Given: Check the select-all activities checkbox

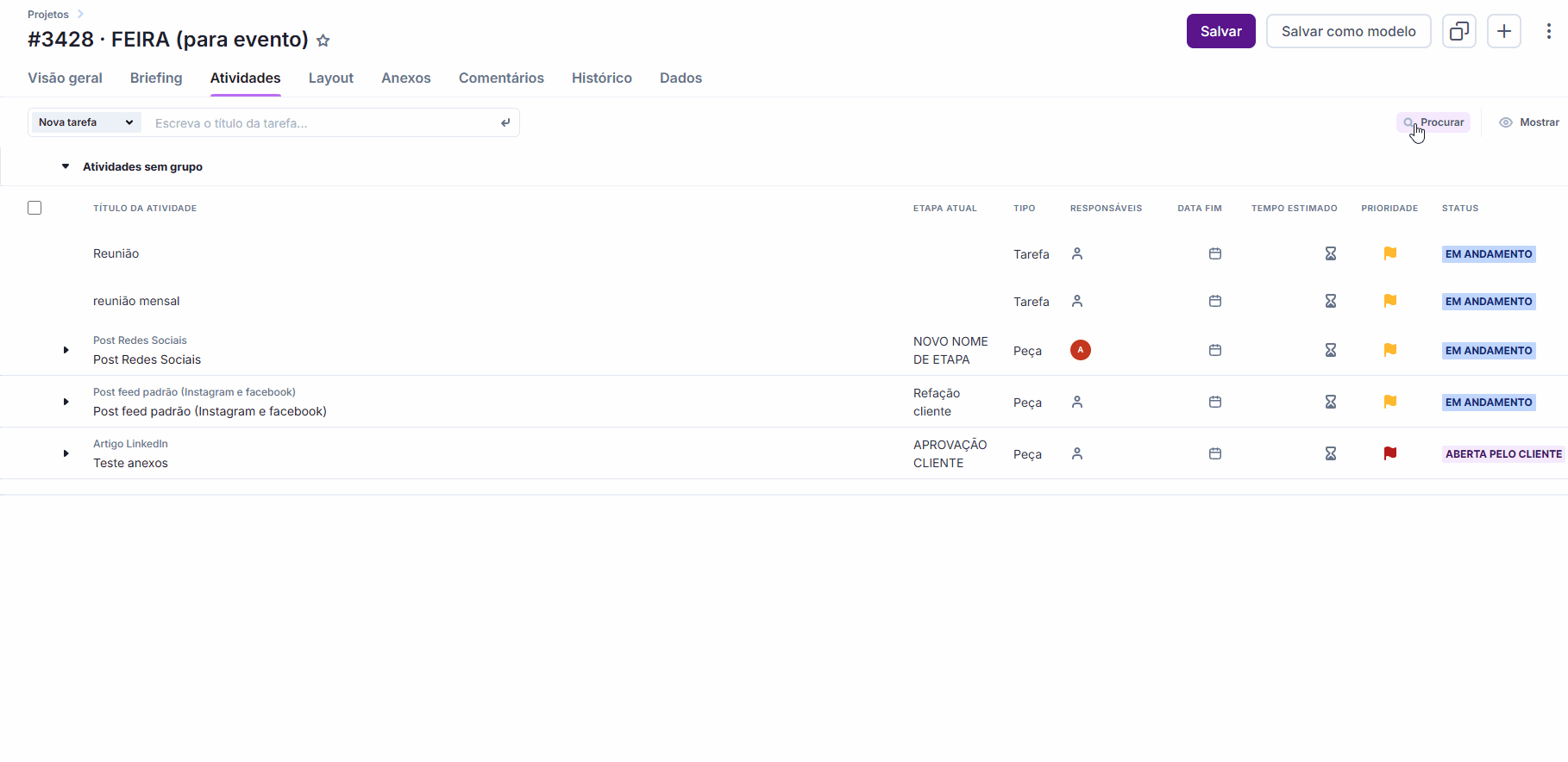Looking at the screenshot, I should (34, 208).
